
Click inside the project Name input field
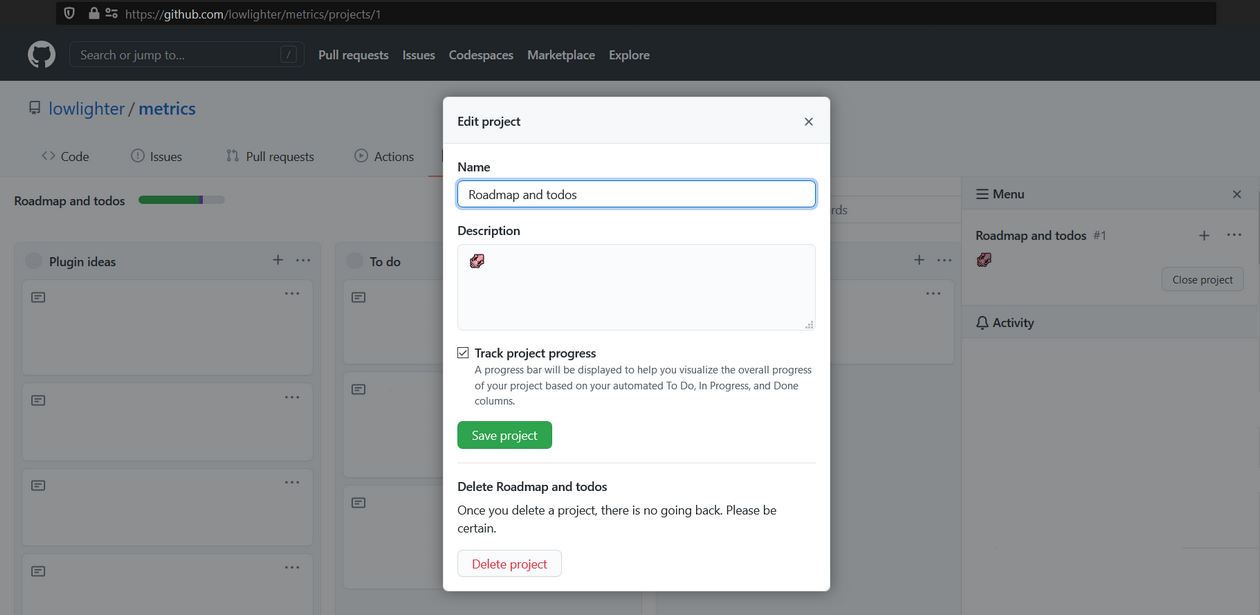pos(636,194)
